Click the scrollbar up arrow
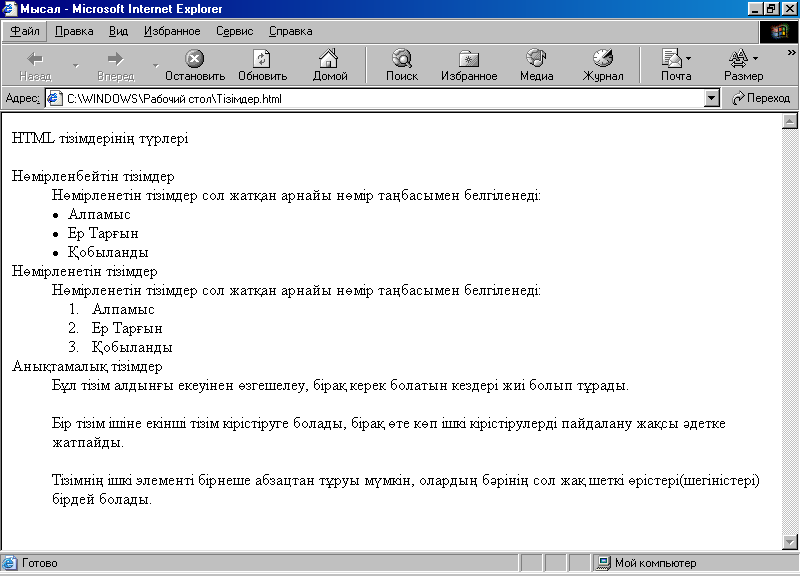 tap(789, 121)
